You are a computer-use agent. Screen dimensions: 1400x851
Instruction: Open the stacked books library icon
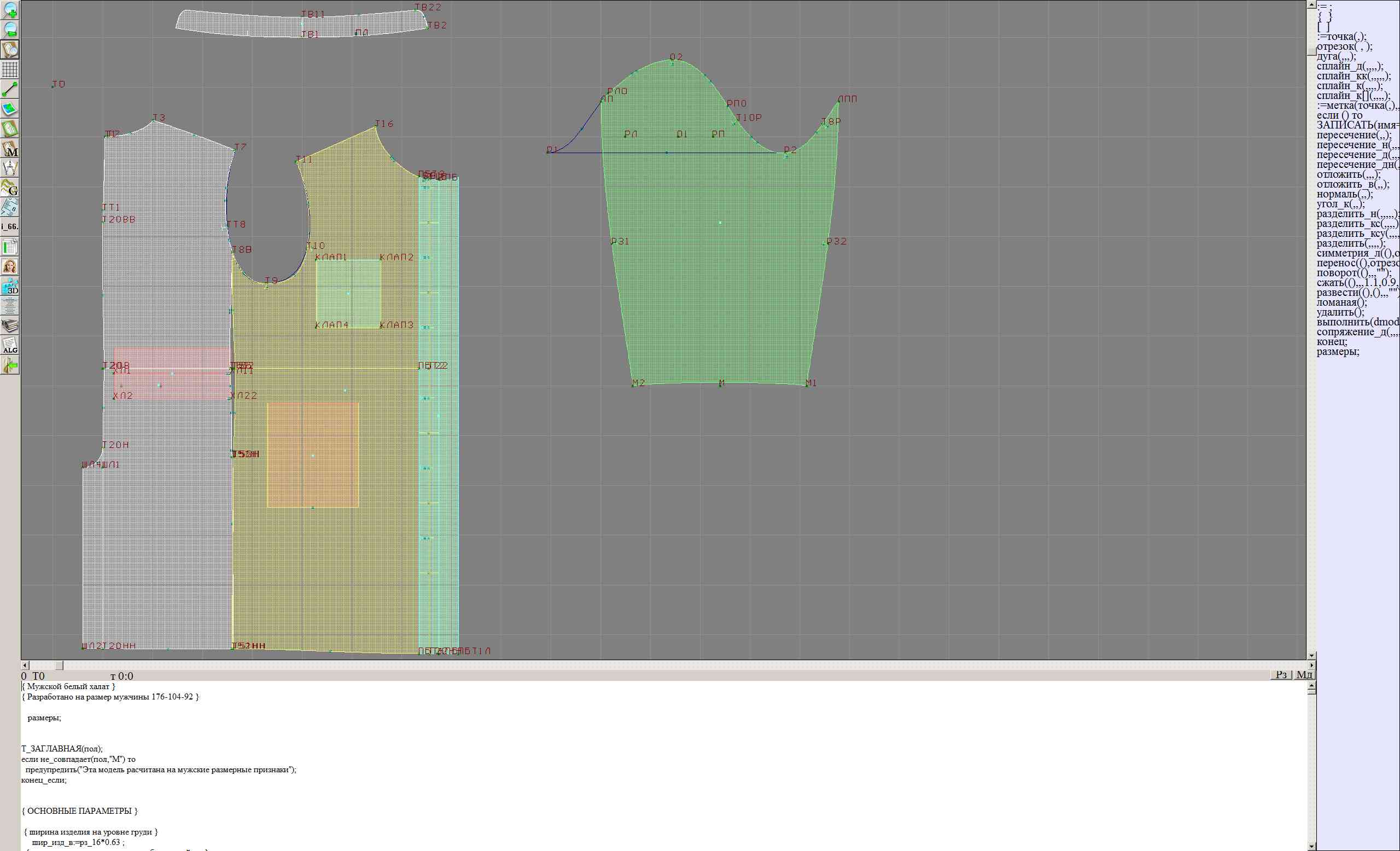pyautogui.click(x=10, y=325)
